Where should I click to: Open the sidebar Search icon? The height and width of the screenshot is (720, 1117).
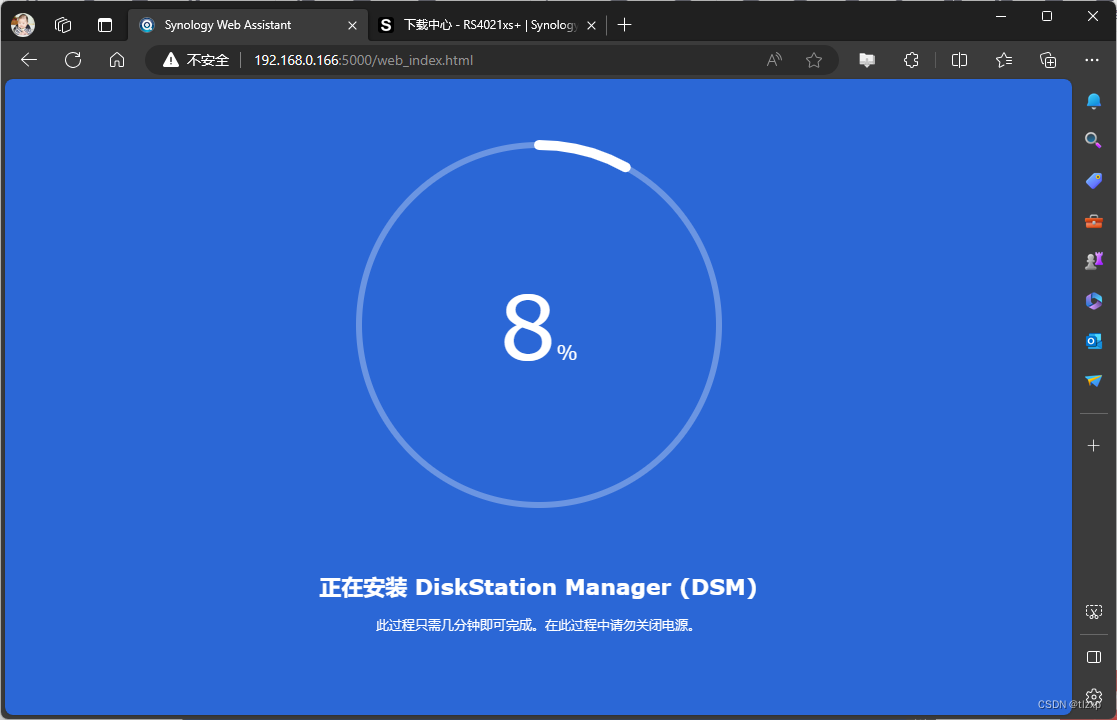pyautogui.click(x=1093, y=140)
